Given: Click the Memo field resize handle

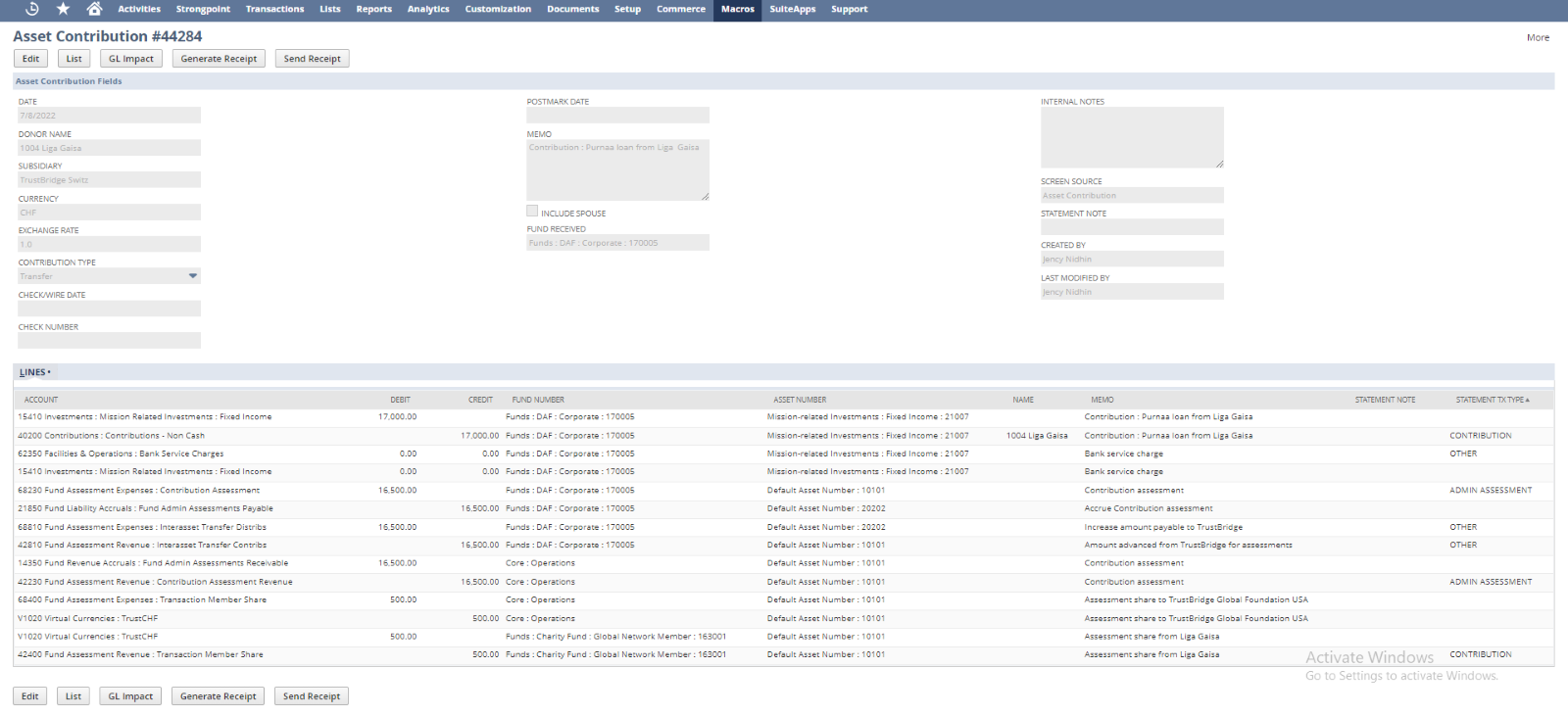Looking at the screenshot, I should (x=705, y=196).
